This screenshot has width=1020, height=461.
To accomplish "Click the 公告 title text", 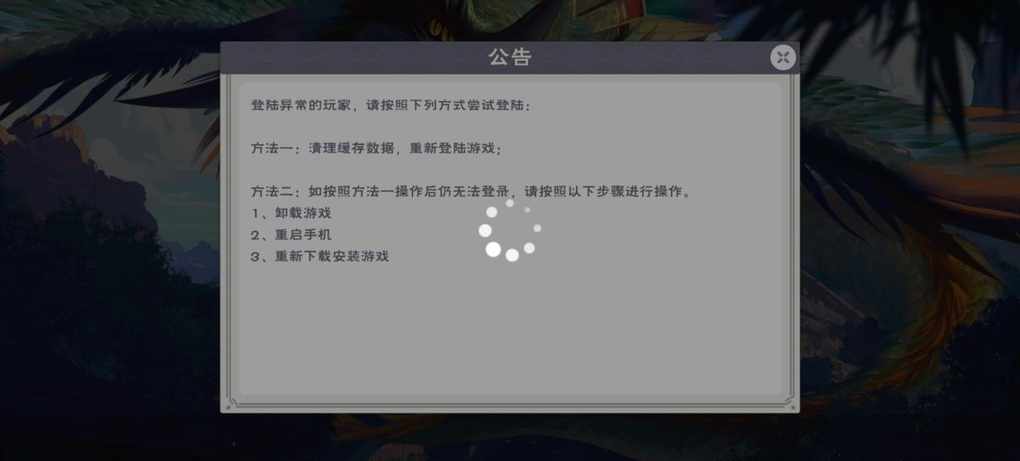I will (511, 57).
